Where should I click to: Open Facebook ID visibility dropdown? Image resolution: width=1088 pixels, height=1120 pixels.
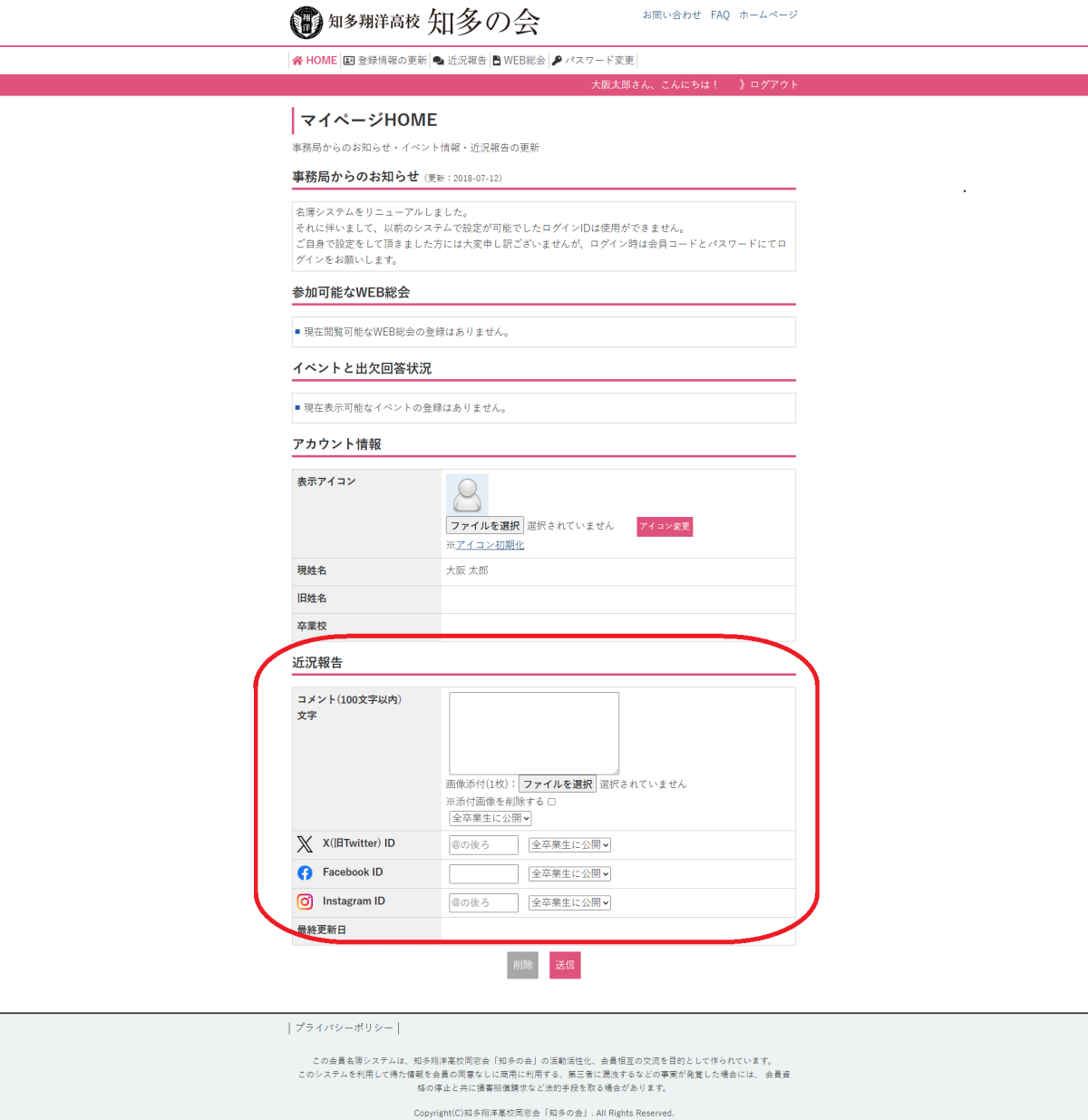(x=570, y=874)
